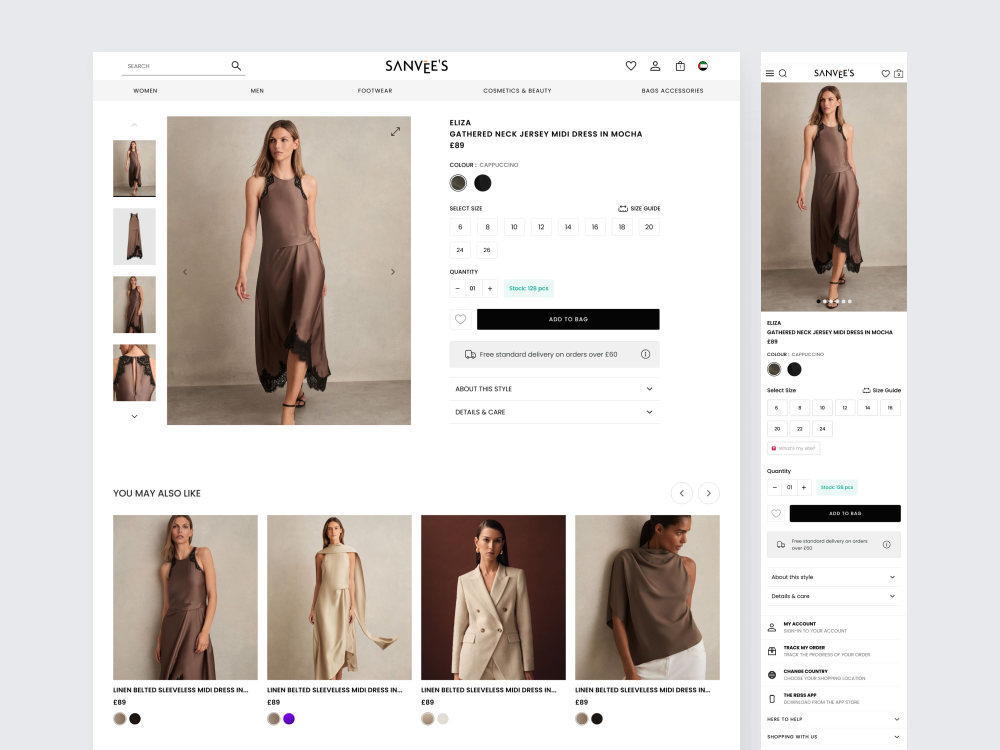Viewport: 1000px width, 750px height.
Task: Expand About this style on mobile
Action: pyautogui.click(x=834, y=577)
